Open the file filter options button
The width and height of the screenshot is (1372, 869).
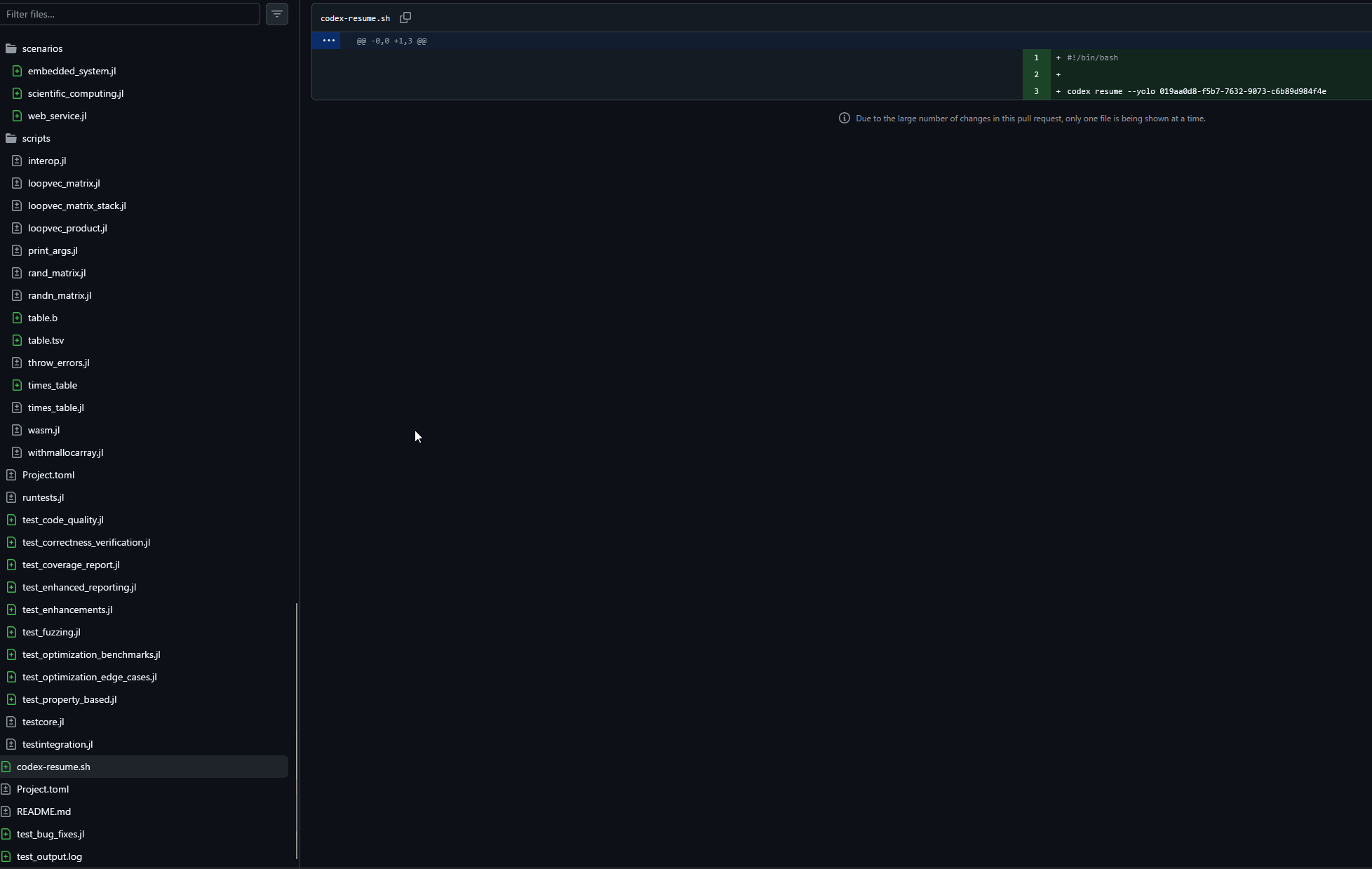[277, 14]
